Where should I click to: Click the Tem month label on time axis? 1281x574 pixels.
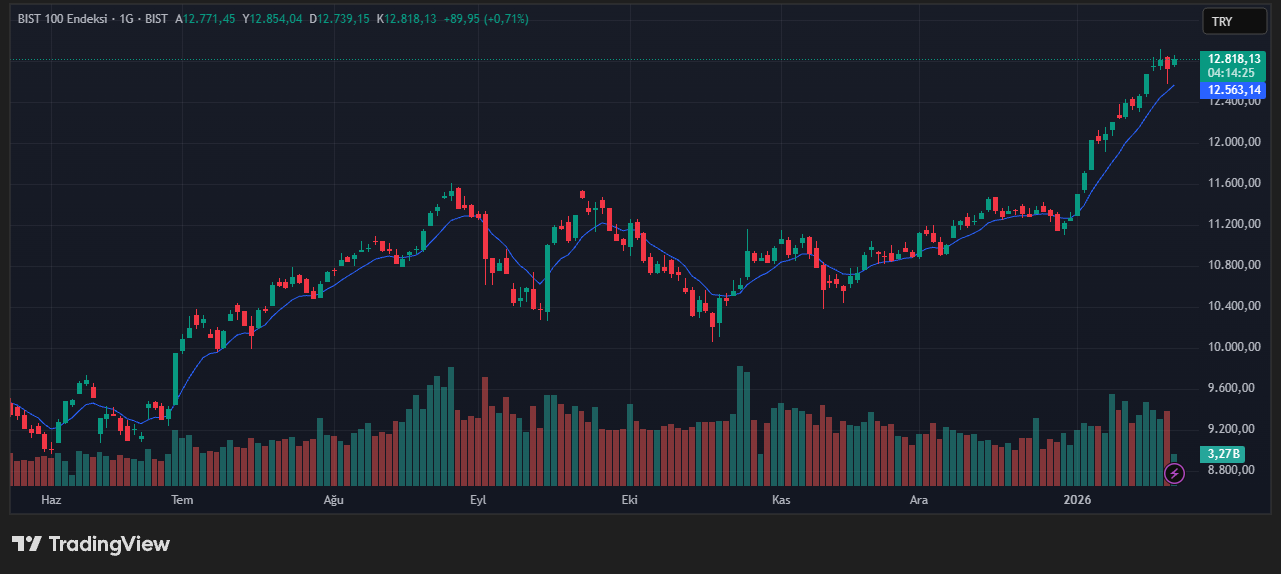[x=181, y=499]
